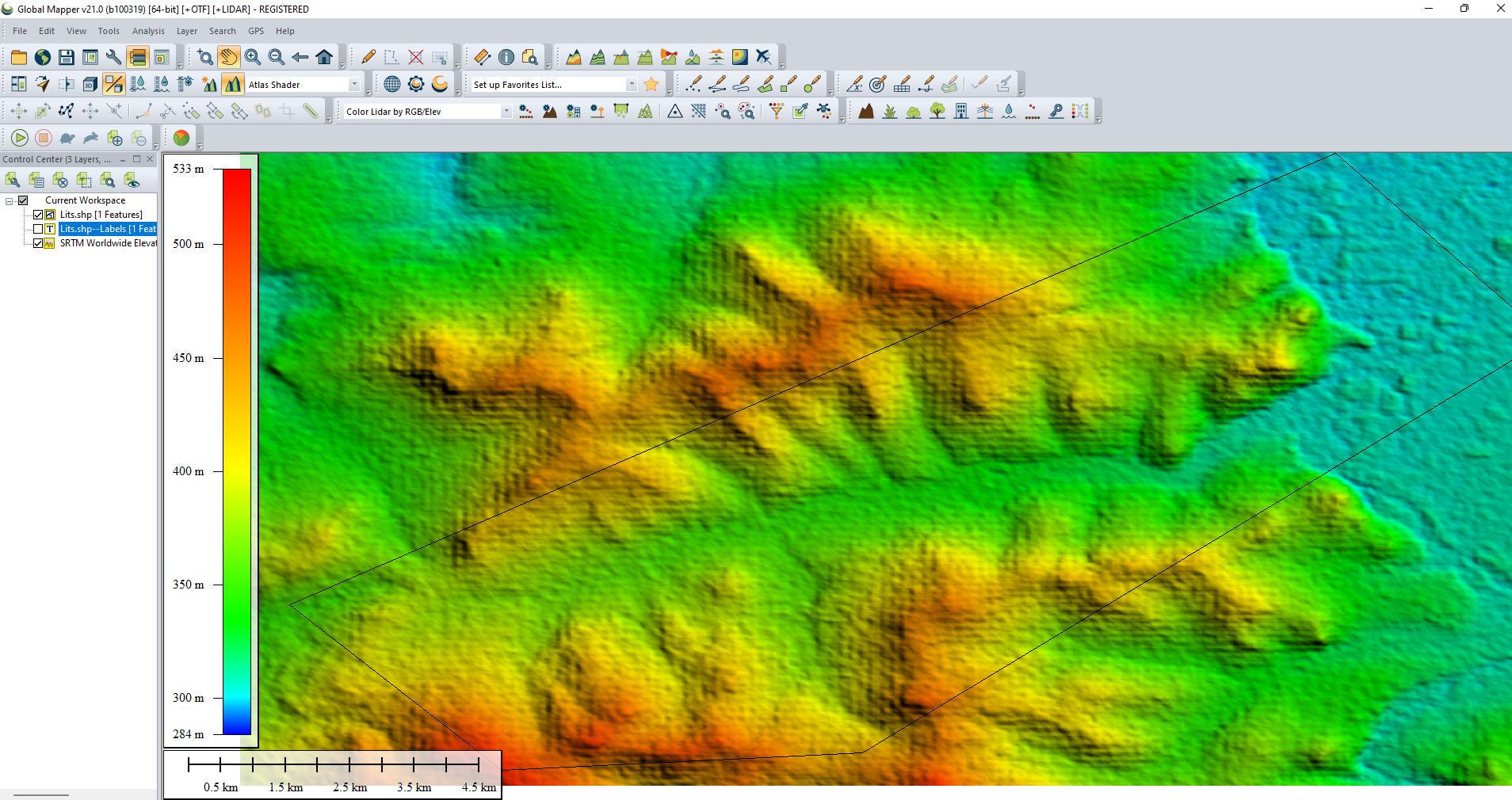1512x800 pixels.
Task: Open the Edit menu
Action: coord(47,31)
